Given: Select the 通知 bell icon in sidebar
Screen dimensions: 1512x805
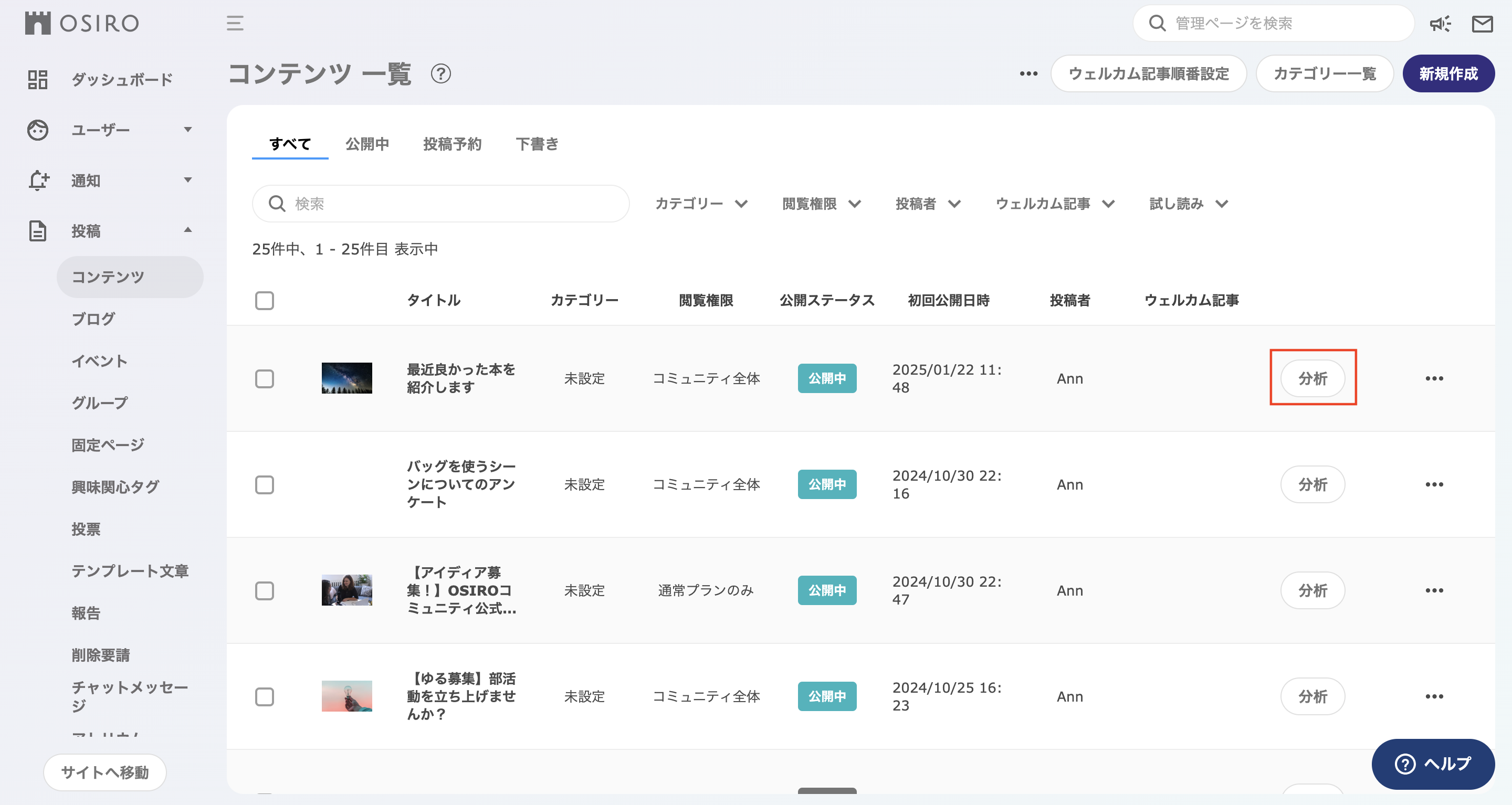Looking at the screenshot, I should [38, 180].
